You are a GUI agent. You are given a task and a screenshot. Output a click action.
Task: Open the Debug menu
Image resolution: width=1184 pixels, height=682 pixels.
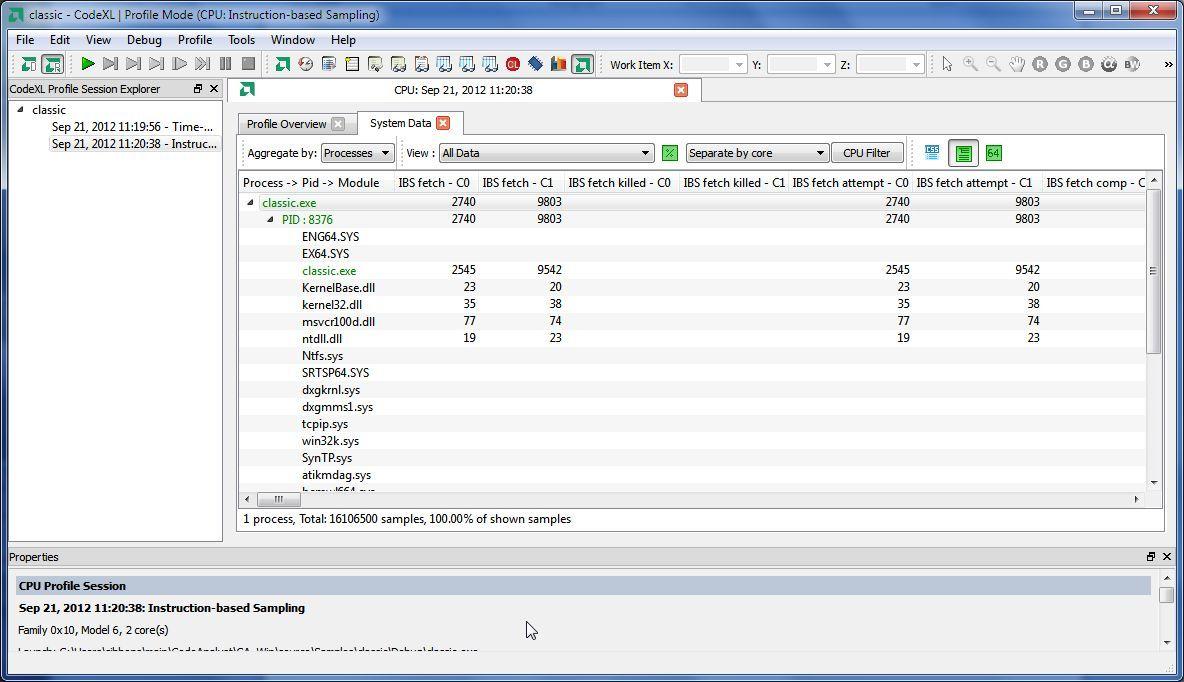click(x=144, y=40)
